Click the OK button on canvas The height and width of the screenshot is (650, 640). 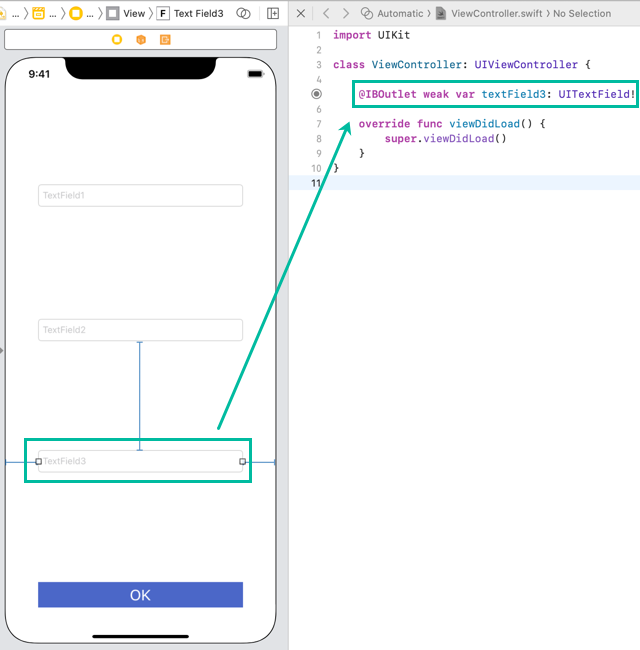(141, 595)
